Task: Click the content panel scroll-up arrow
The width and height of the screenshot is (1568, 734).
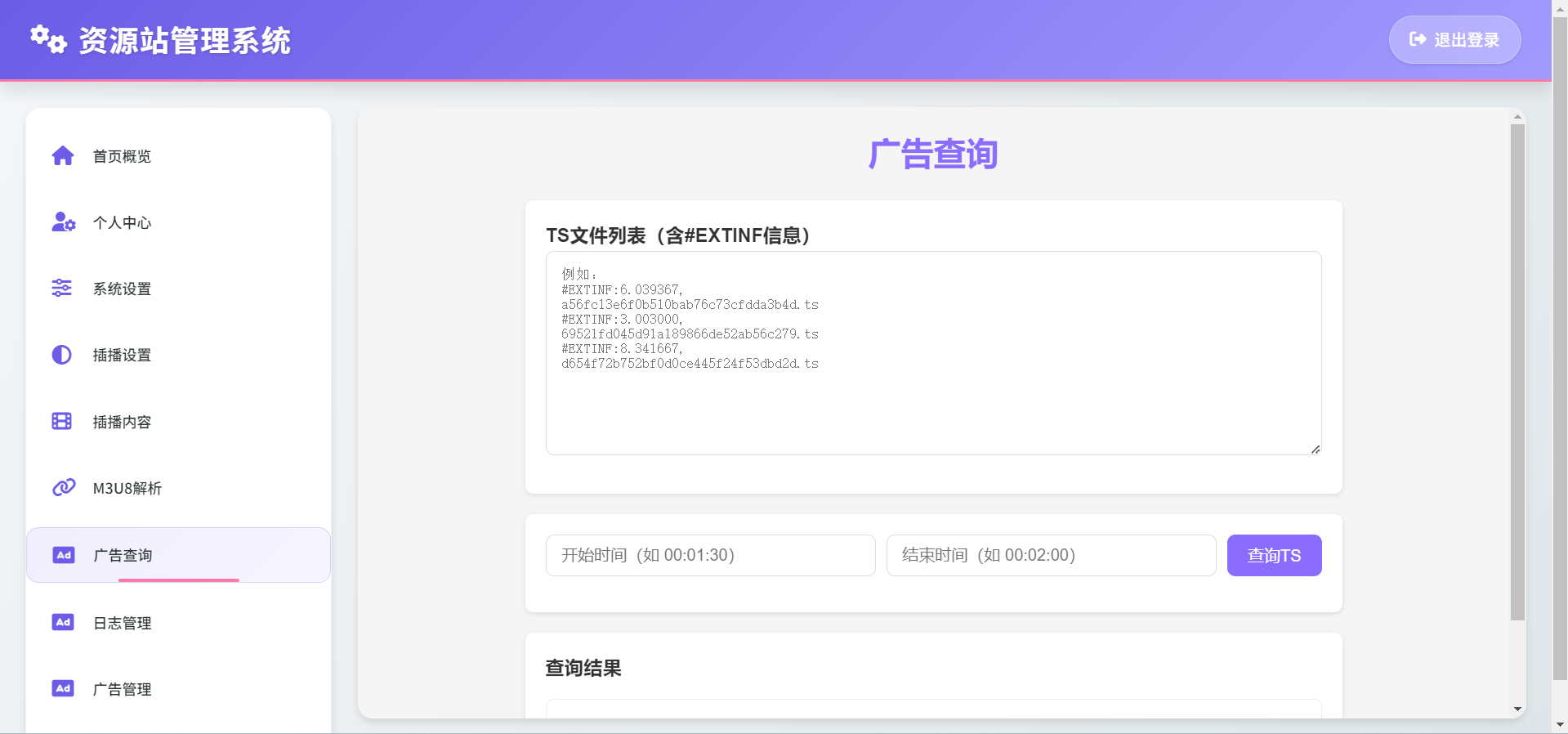Action: coord(1517,116)
